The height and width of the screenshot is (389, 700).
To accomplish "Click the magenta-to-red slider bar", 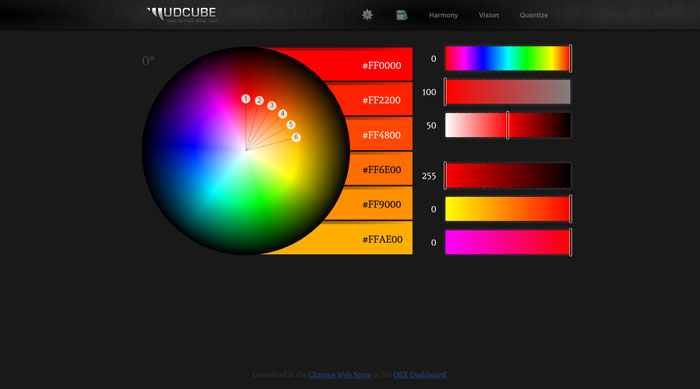I will [x=508, y=242].
